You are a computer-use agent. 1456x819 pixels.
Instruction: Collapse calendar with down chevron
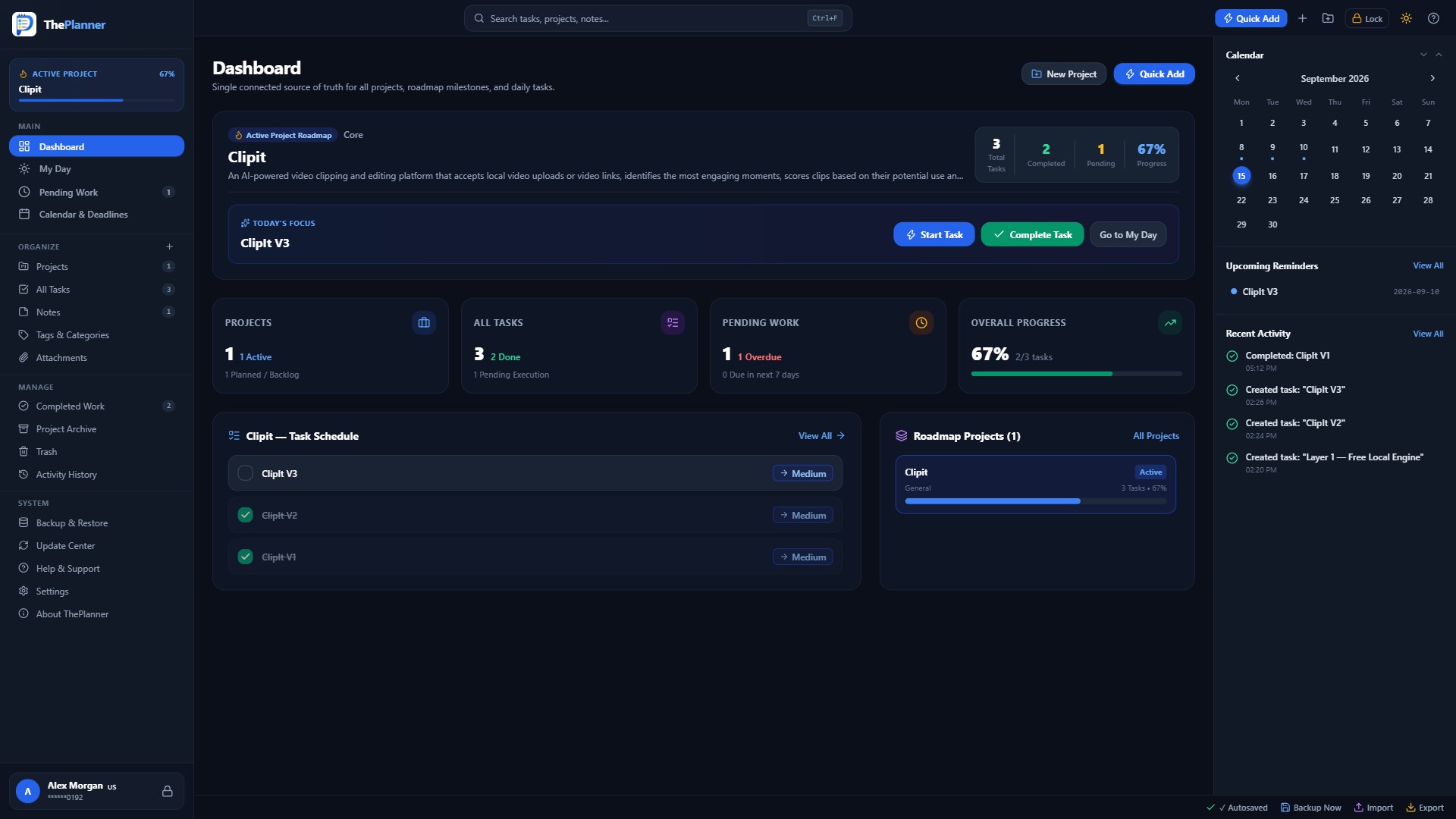1423,55
